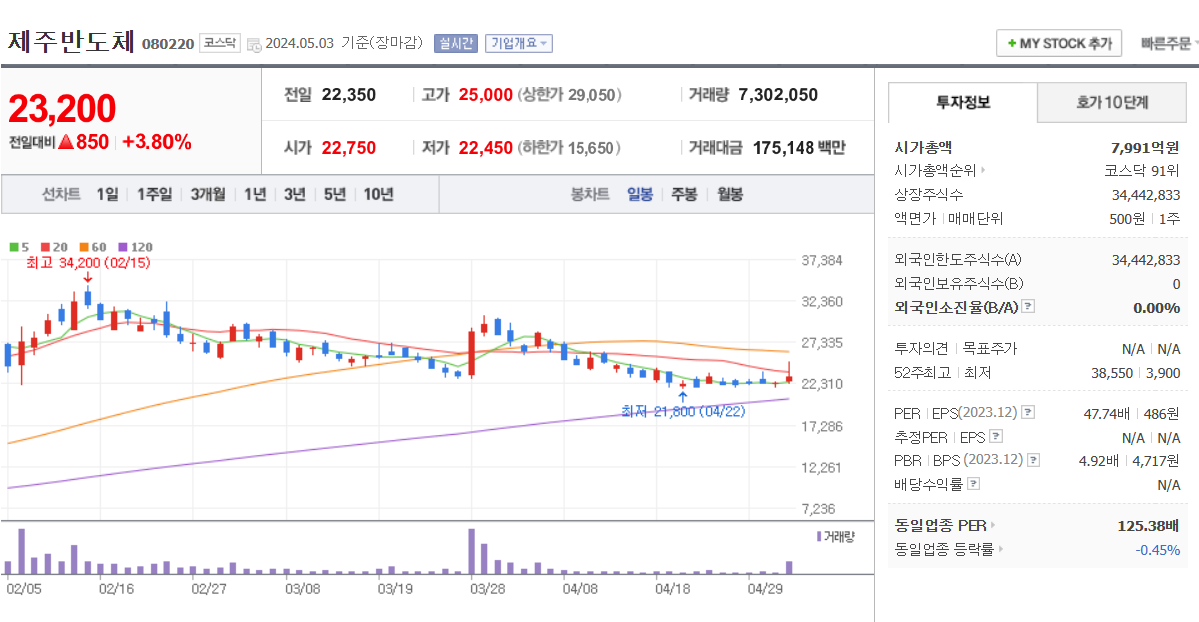Image resolution: width=1199 pixels, height=622 pixels.
Task: Click the orange 60-day moving average legend swatch
Action: (x=84, y=247)
